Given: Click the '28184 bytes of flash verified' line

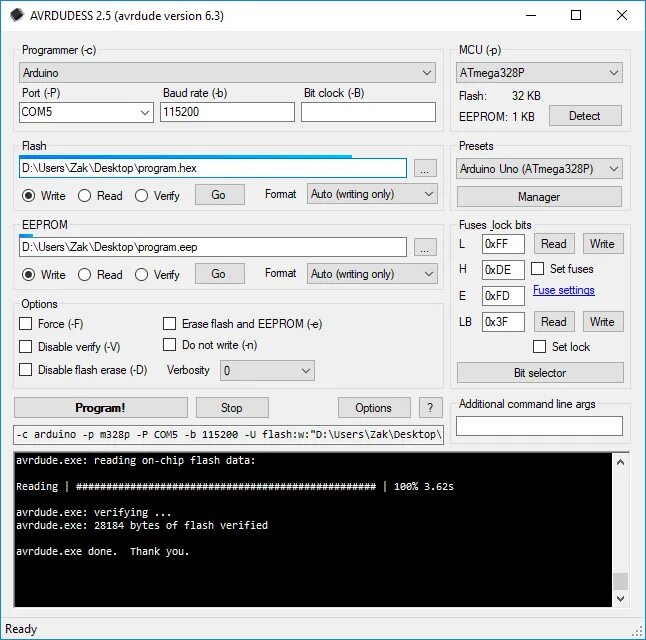Looking at the screenshot, I should coord(142,525).
